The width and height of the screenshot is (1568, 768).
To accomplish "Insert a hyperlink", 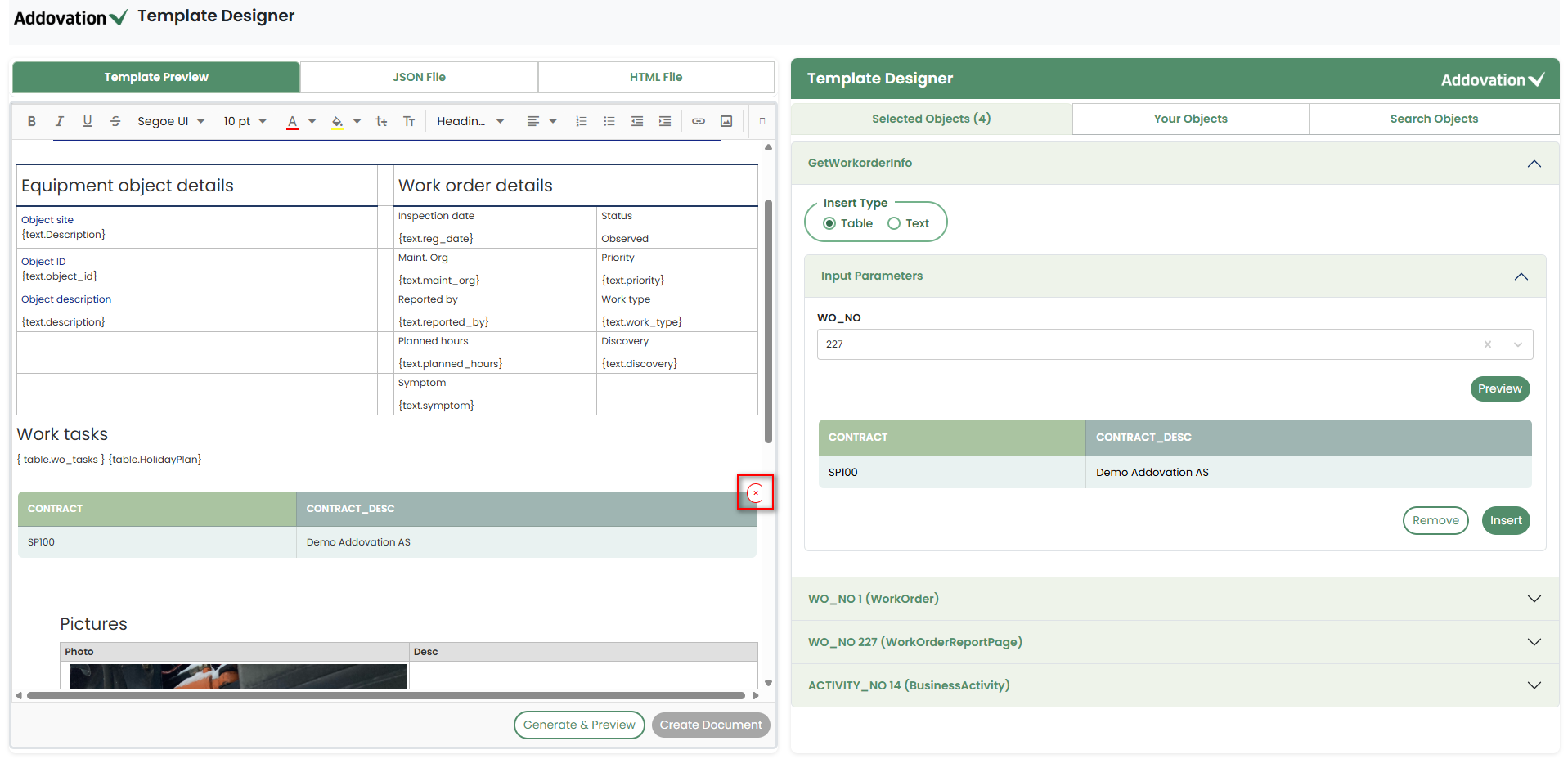I will (x=699, y=121).
